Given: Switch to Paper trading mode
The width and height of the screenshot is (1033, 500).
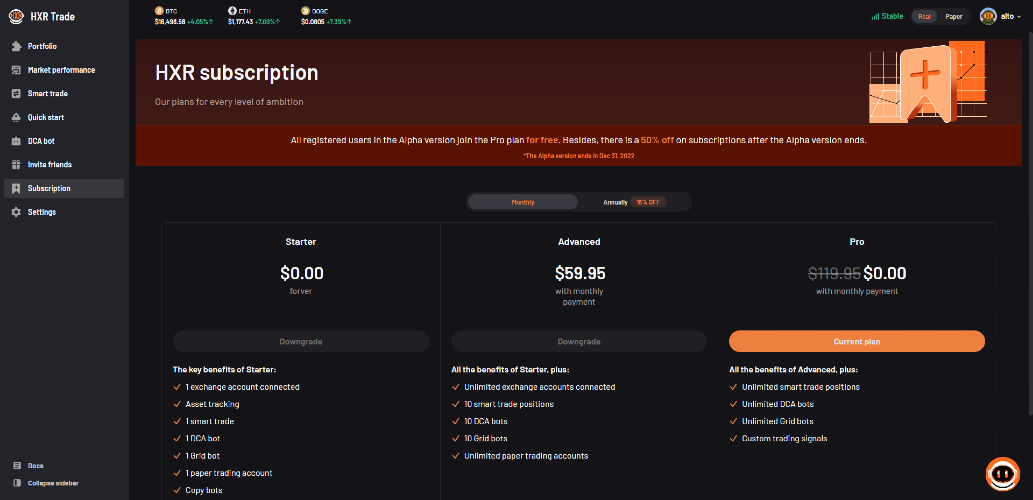Looking at the screenshot, I should tap(953, 16).
